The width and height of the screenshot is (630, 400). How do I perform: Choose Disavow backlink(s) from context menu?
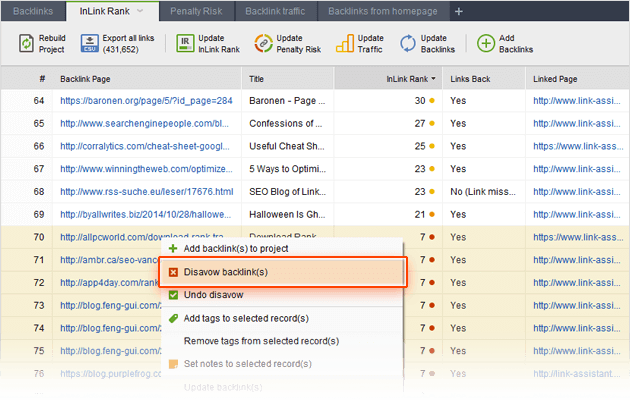(225, 272)
